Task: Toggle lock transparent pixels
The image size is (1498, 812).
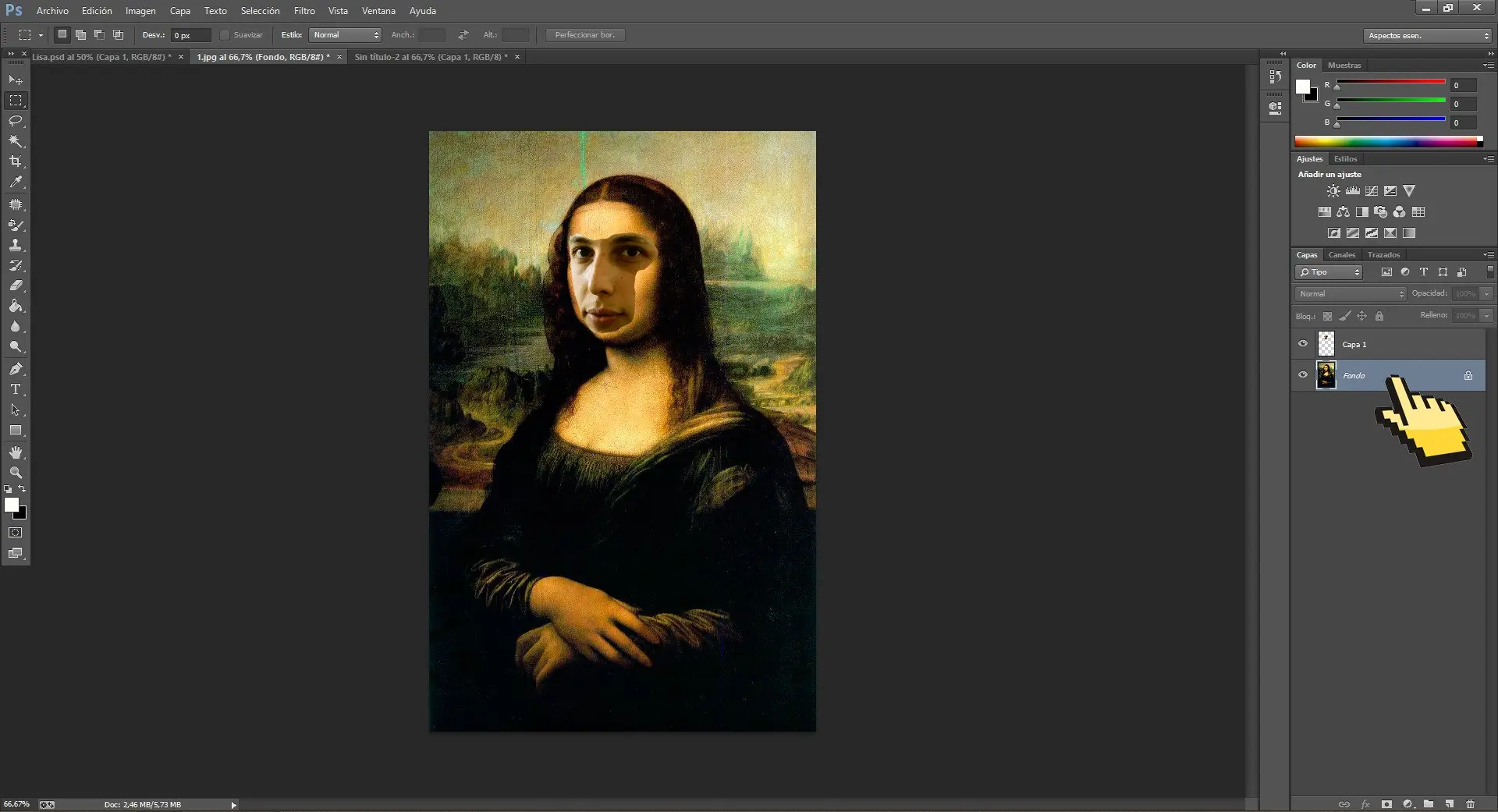Action: pos(1327,316)
